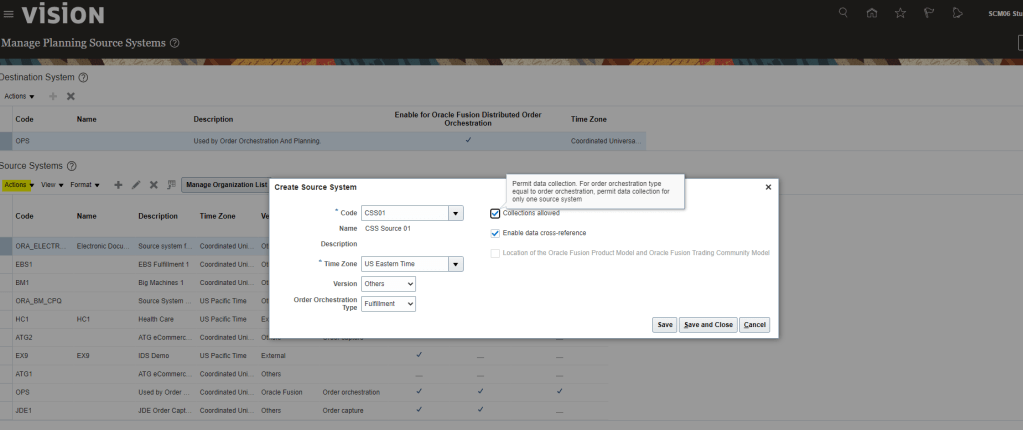
Task: Open the Watchlist flag icon
Action: click(928, 13)
